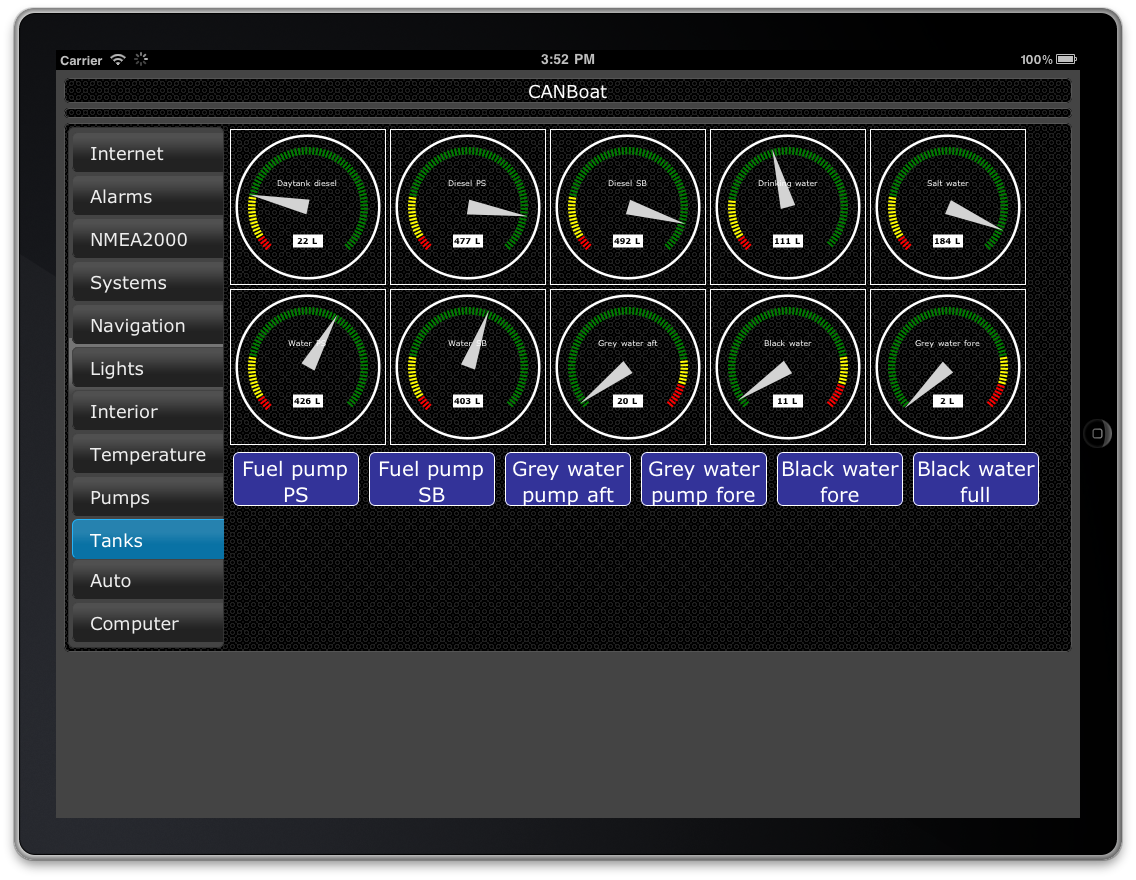Screen dimensions: 1136x880
Task: Tap the Diesel PS gauge
Action: (x=468, y=207)
